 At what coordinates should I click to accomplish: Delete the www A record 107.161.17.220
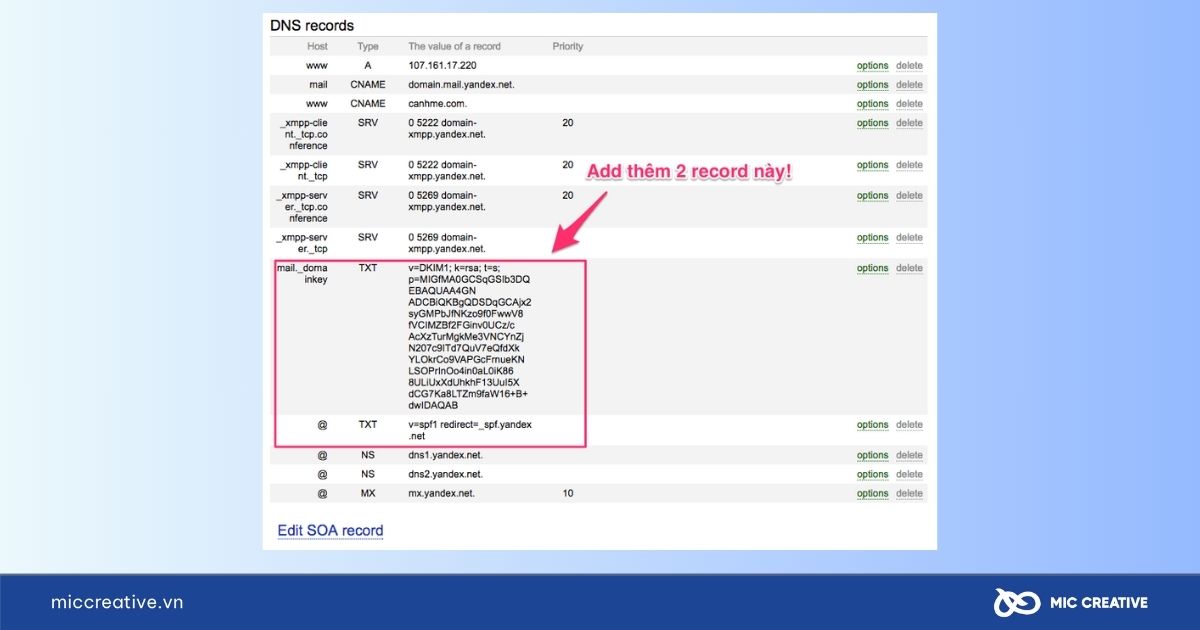909,66
